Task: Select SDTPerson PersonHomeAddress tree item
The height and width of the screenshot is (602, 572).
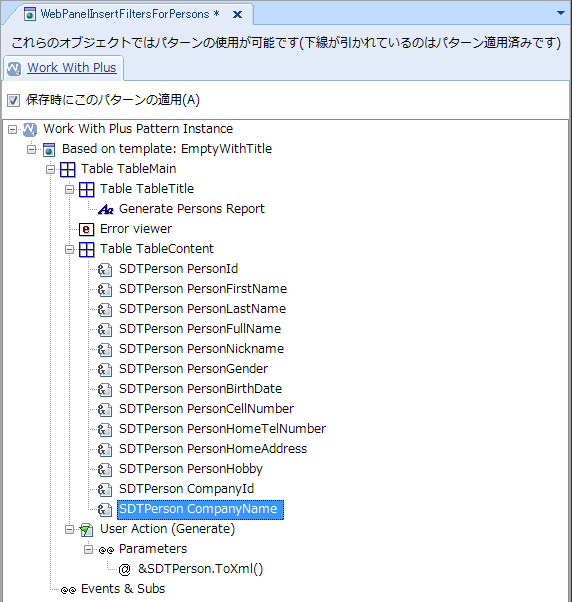Action: 213,449
